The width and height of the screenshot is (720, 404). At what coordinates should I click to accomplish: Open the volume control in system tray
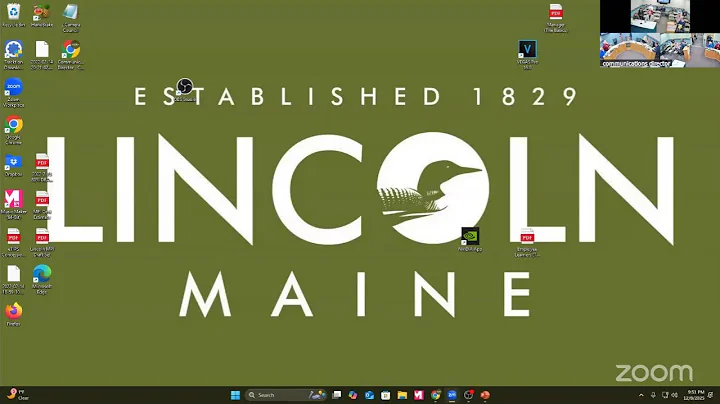pyautogui.click(x=675, y=395)
